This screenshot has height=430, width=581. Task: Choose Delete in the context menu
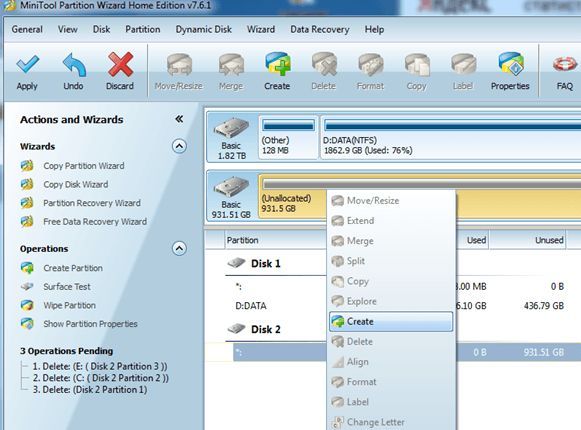[x=391, y=341]
